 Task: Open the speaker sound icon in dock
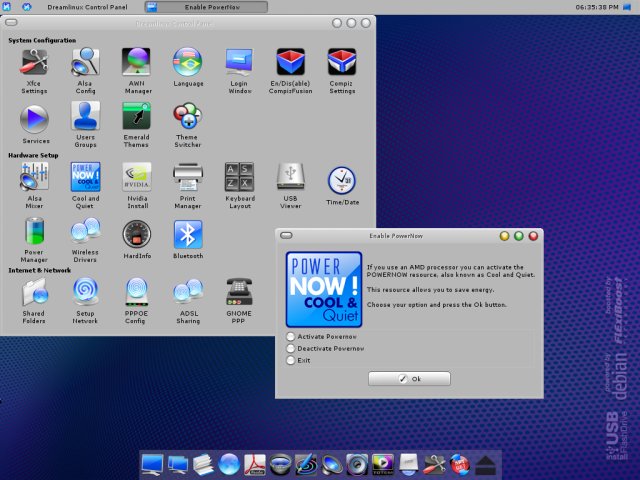point(331,465)
